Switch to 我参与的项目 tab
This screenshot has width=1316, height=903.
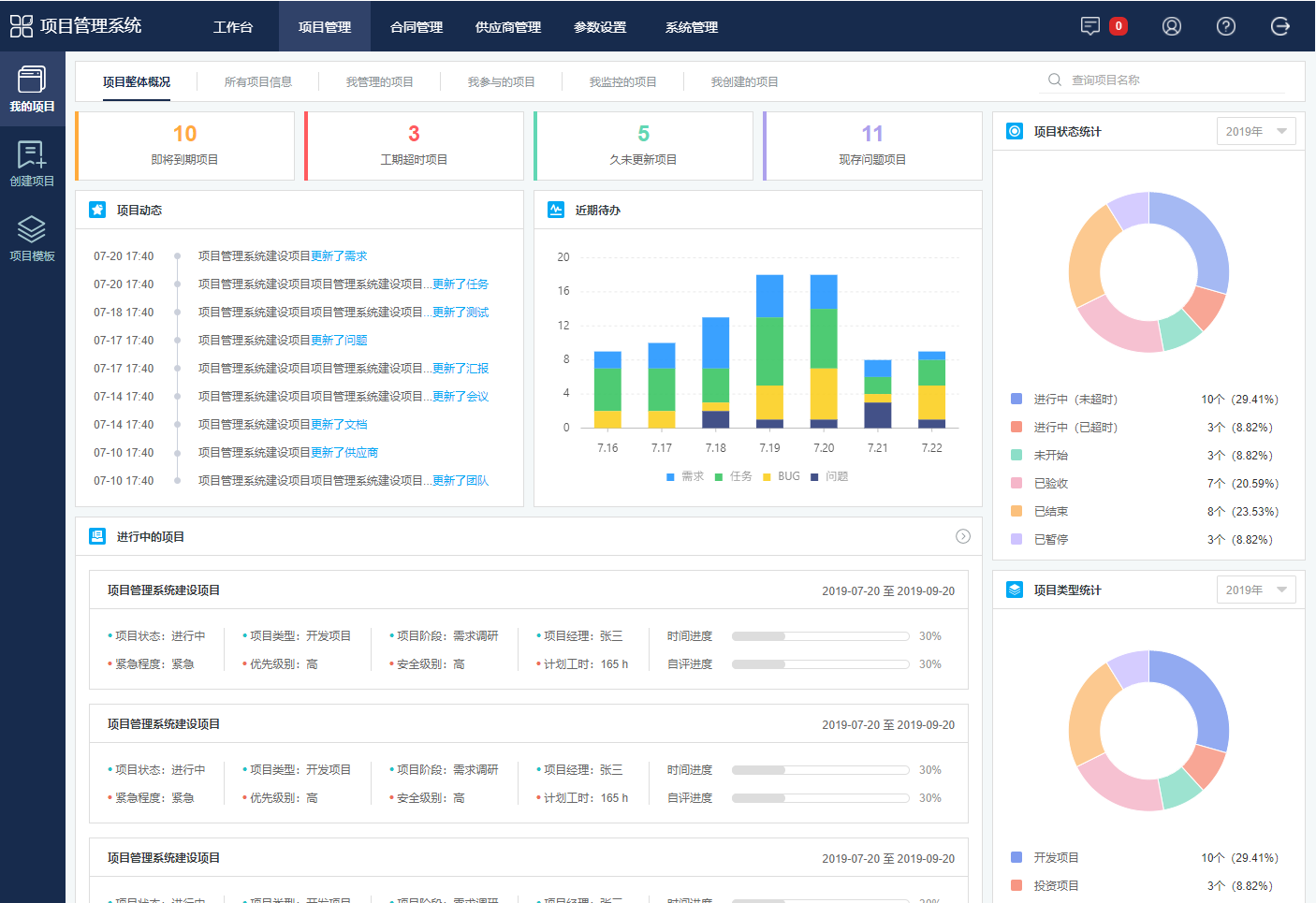tap(502, 81)
